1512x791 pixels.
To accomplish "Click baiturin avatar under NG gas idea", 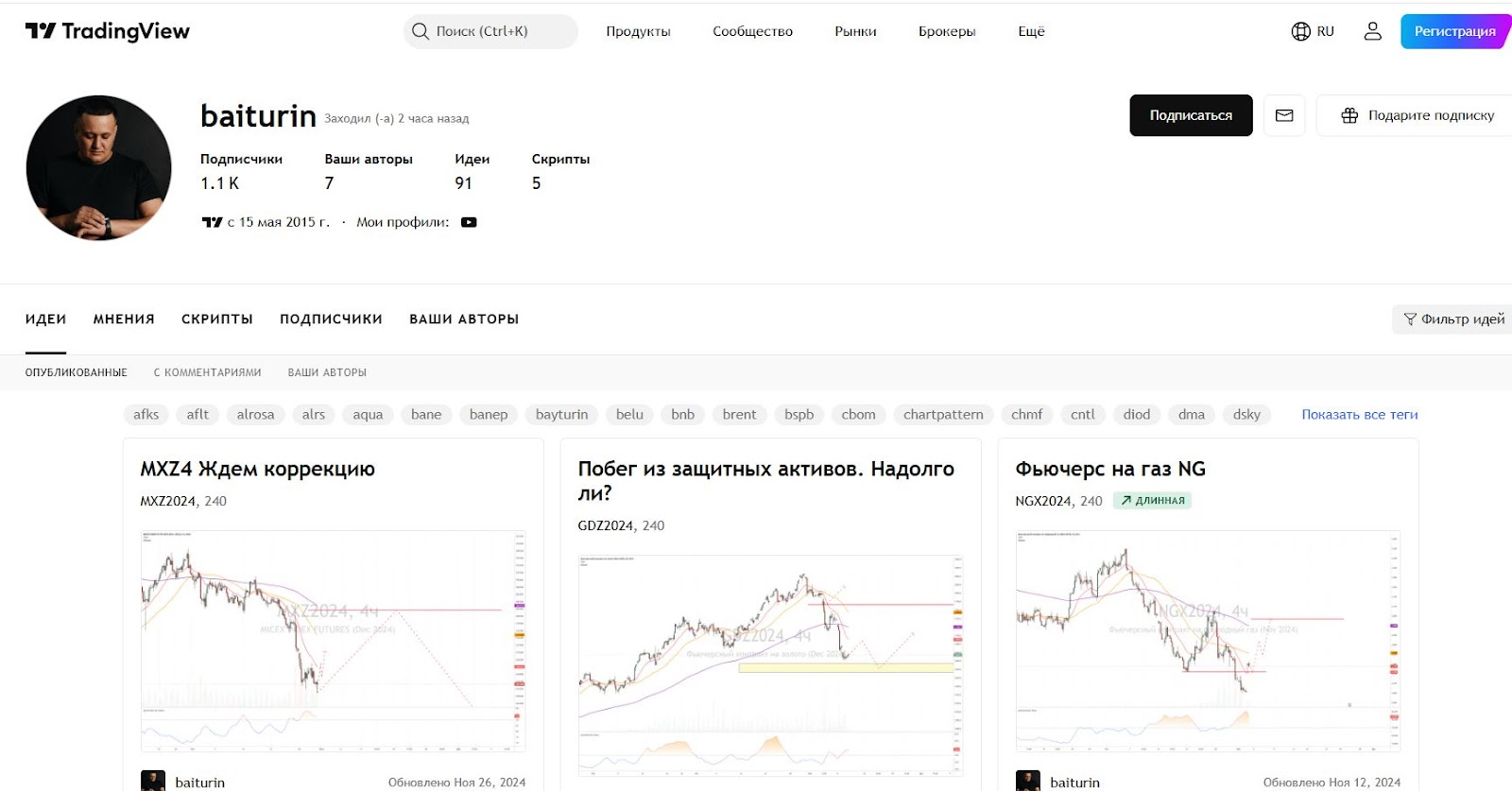I will click(x=1028, y=781).
